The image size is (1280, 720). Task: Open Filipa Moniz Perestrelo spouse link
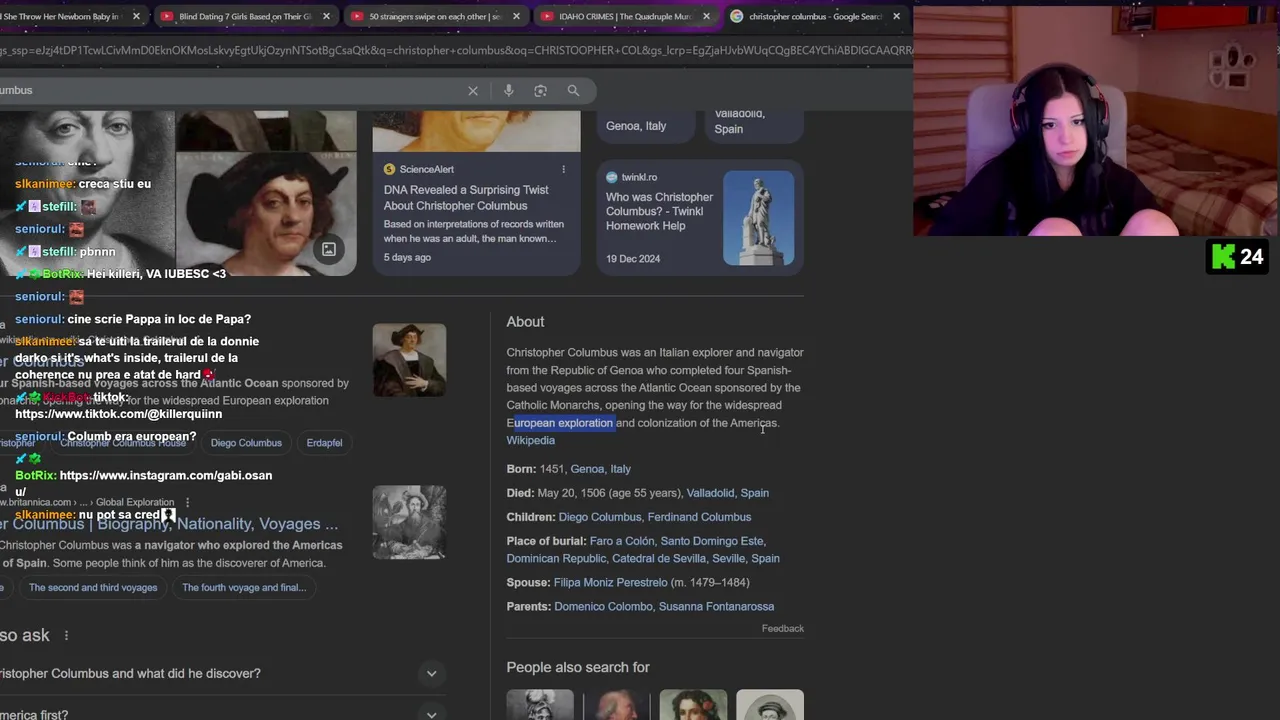610,582
